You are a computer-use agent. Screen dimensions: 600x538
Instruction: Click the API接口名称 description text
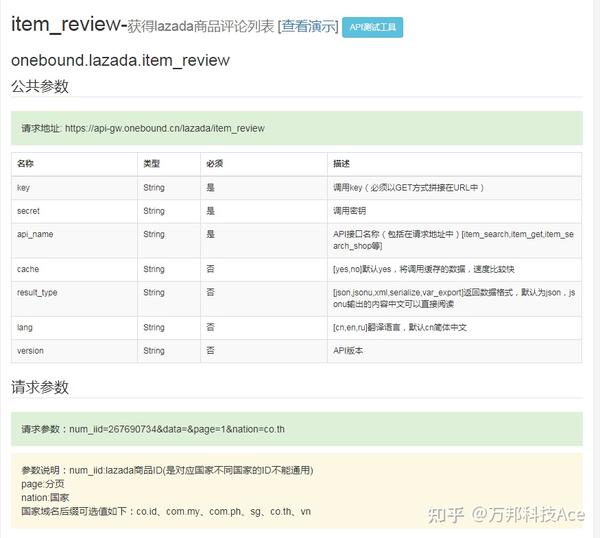click(453, 240)
